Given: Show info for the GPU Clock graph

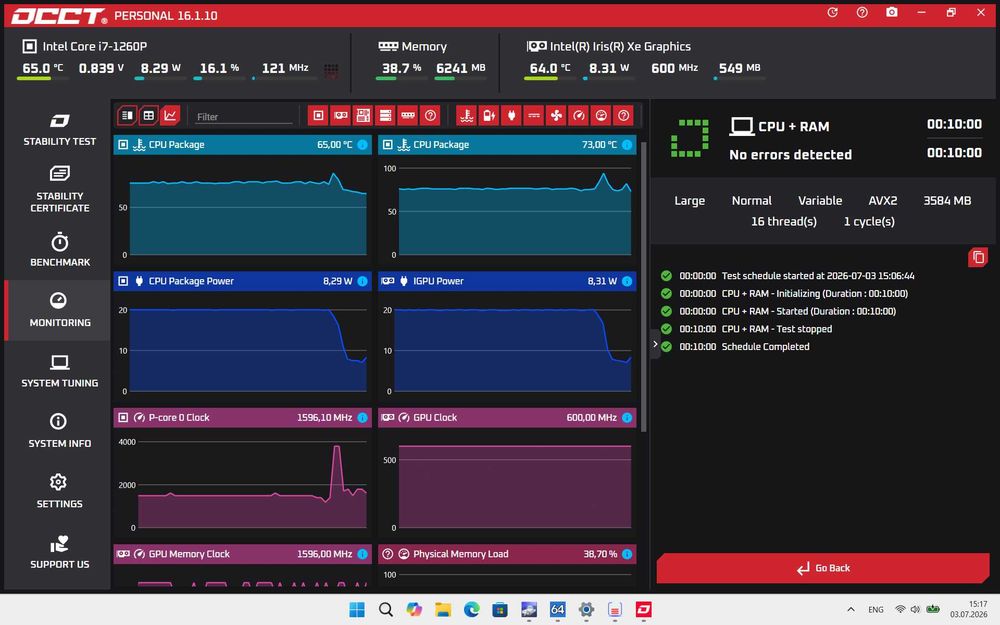Looking at the screenshot, I should [x=627, y=418].
